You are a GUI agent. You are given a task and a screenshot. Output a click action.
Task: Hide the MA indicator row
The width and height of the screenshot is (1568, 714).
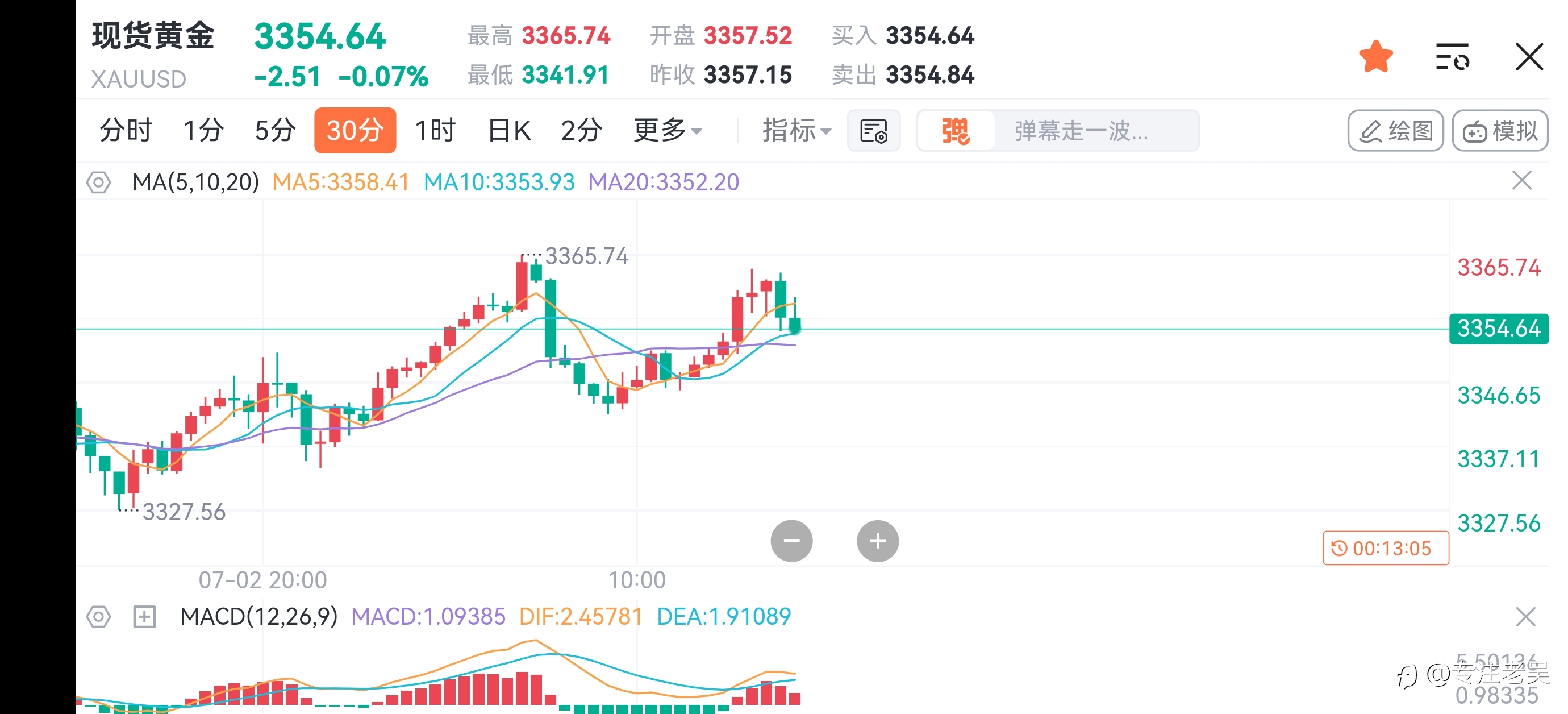[1522, 180]
